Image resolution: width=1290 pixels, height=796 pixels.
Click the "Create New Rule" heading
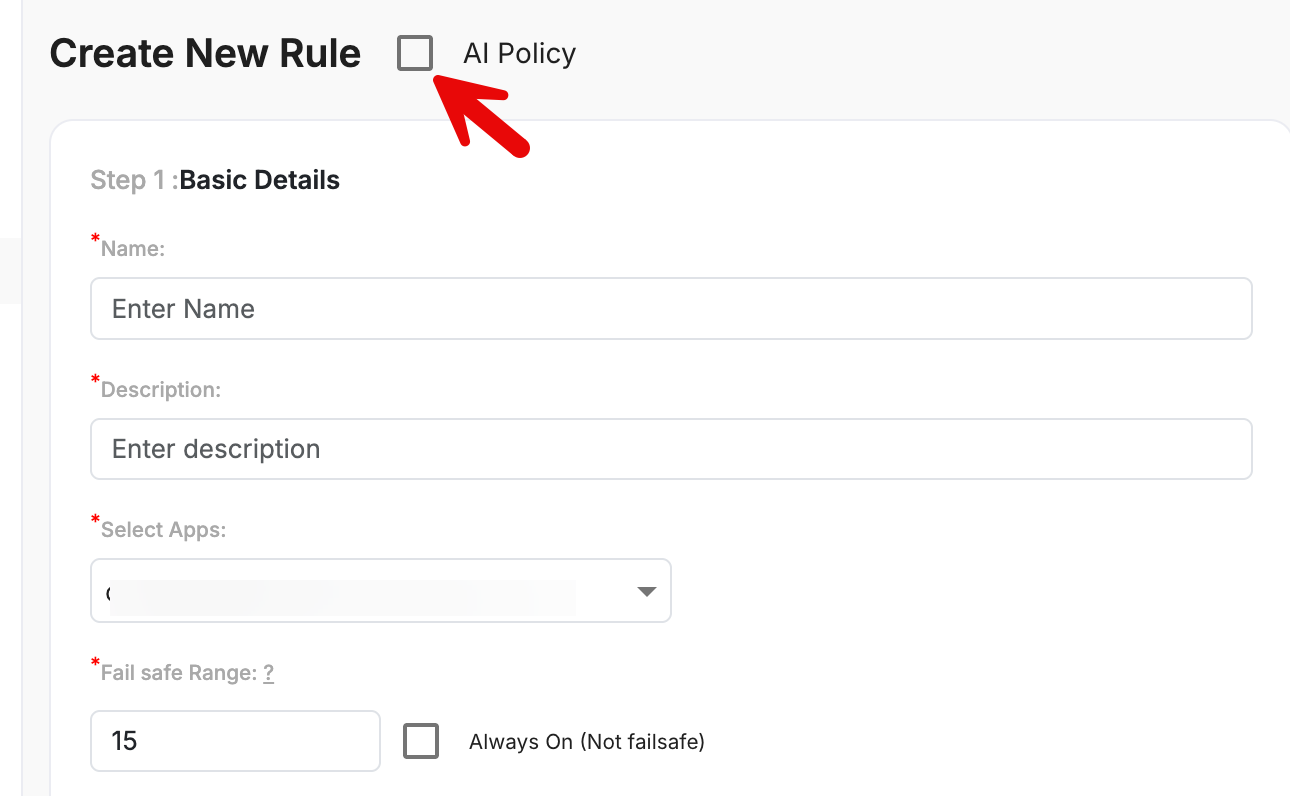pos(205,53)
